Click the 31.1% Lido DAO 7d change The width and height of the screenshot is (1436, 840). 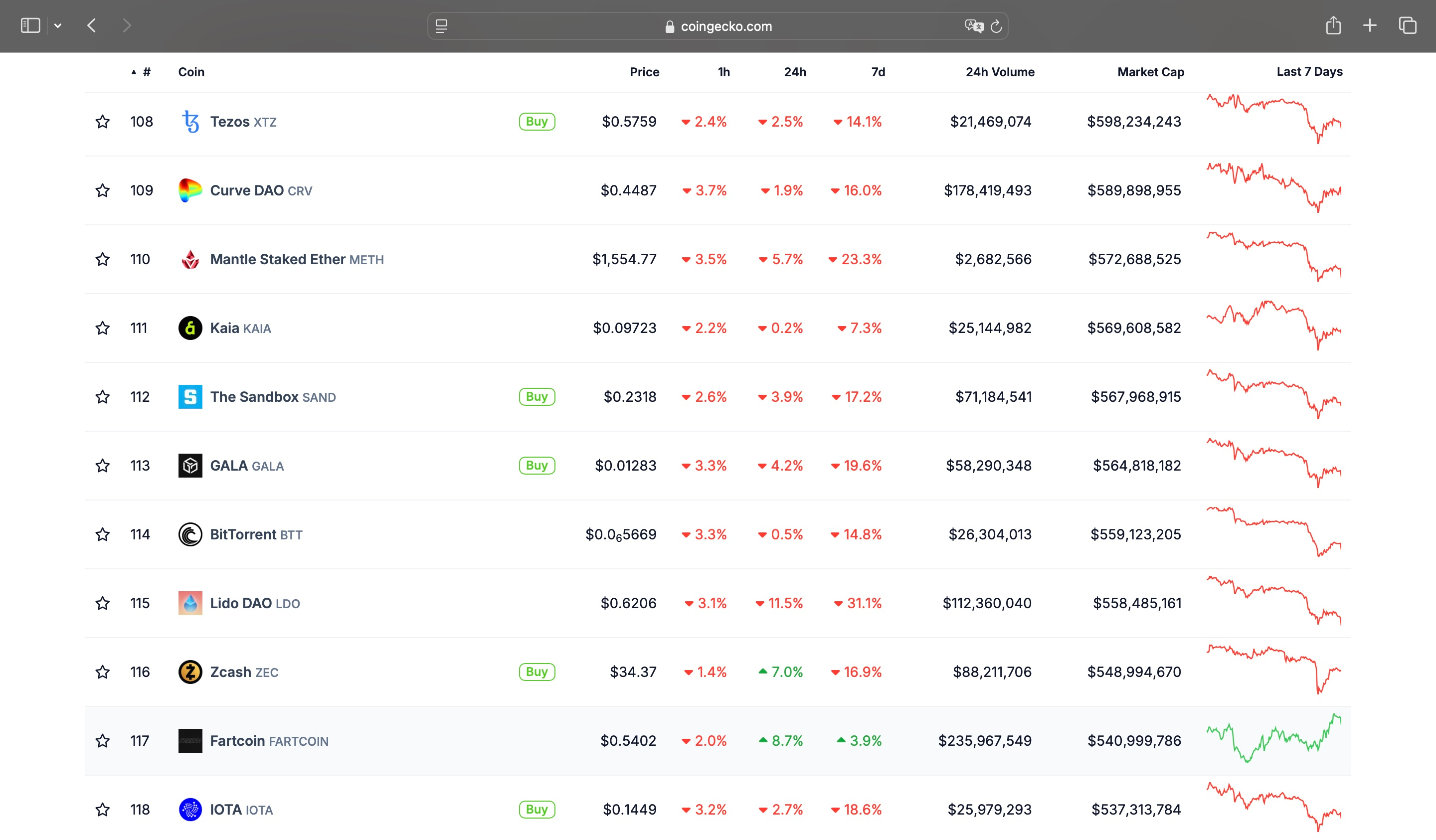point(858,603)
